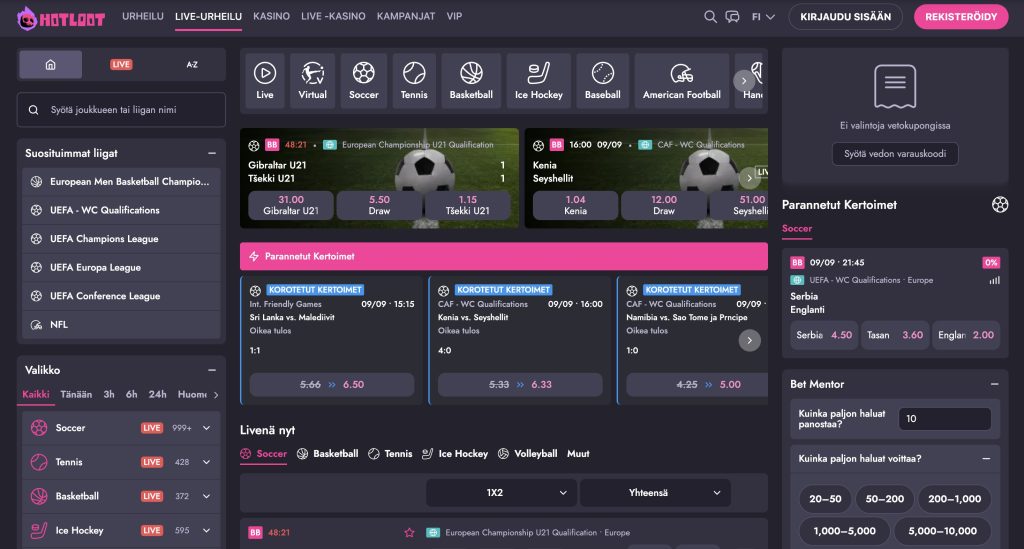Choose the 1,000–5,000 winnings range
This screenshot has height=549, width=1024.
point(844,531)
